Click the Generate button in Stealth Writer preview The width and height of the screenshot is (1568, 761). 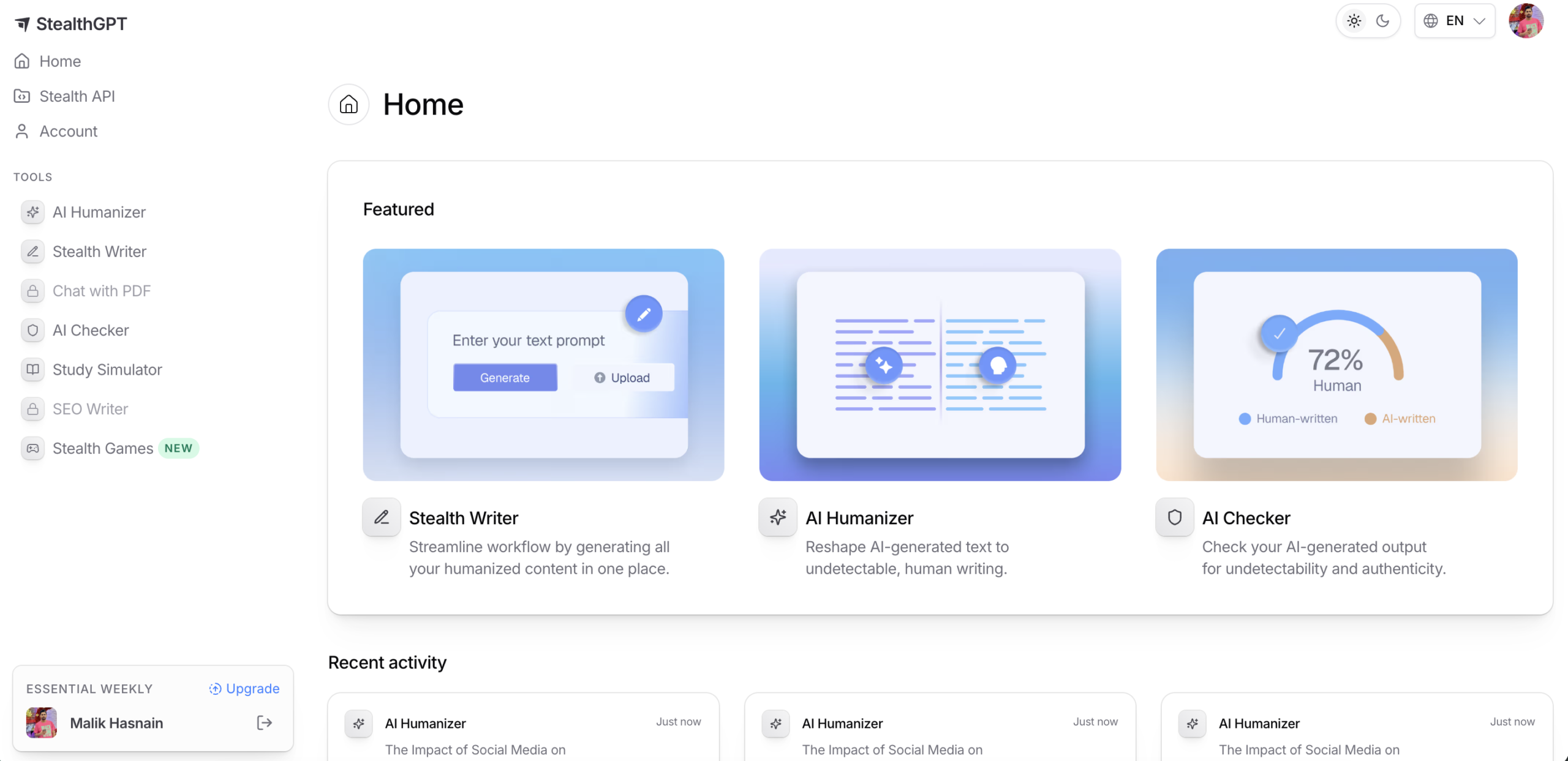(x=505, y=378)
